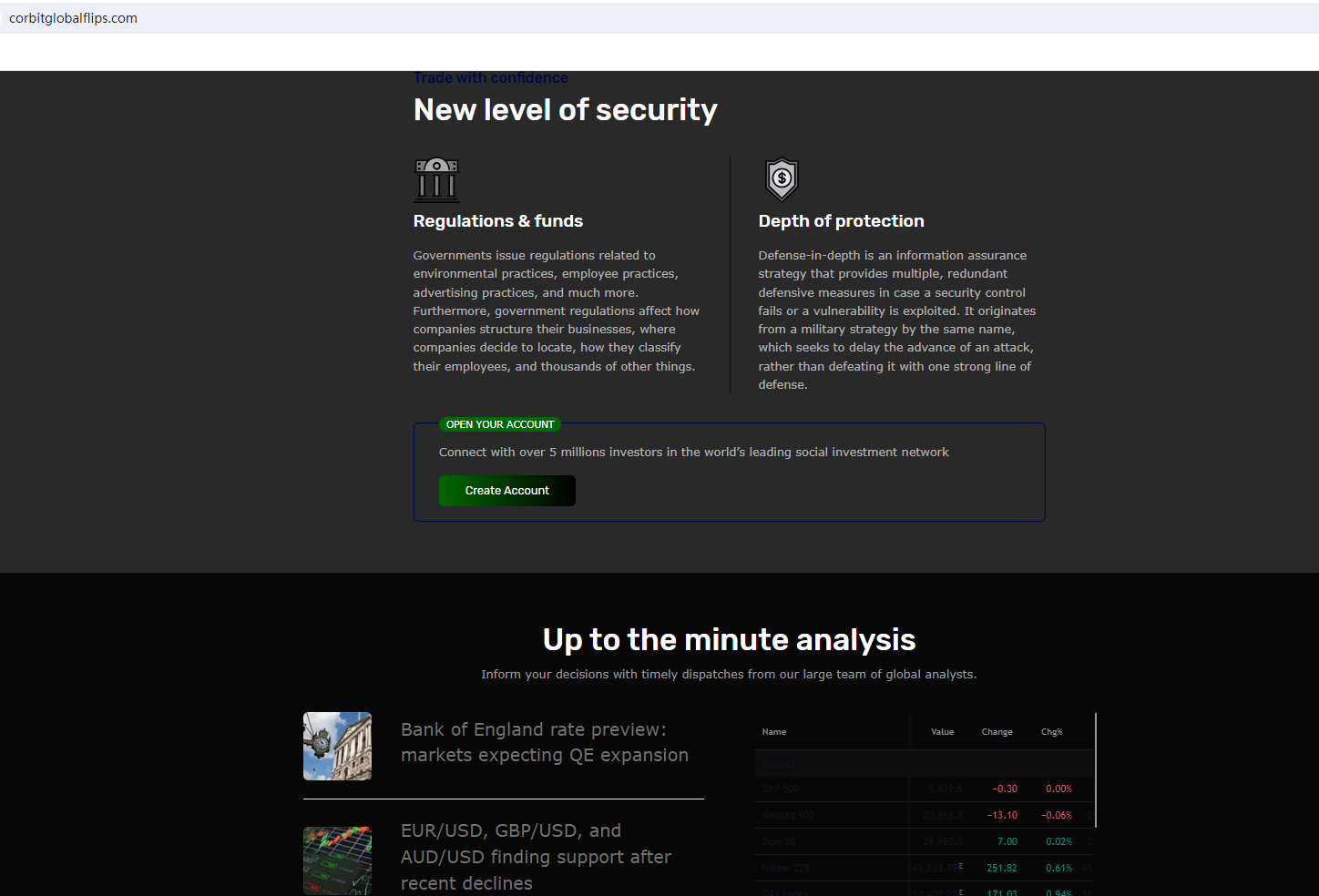Image resolution: width=1319 pixels, height=896 pixels.
Task: Select the bank building Regulations icon
Action: point(437,179)
